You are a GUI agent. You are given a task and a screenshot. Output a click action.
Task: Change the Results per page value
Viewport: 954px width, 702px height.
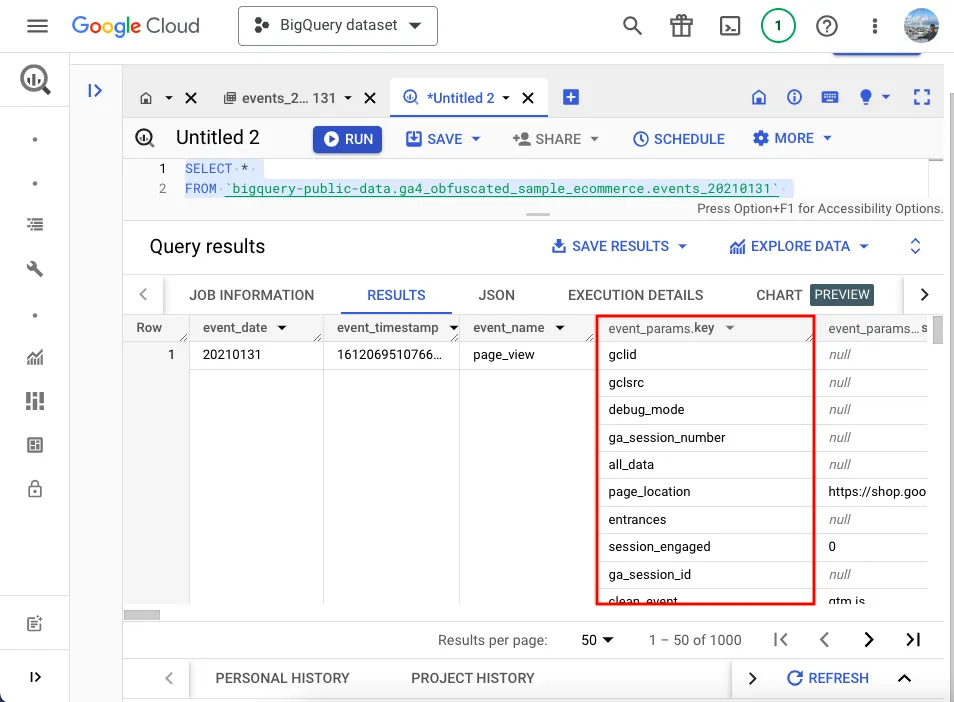click(x=596, y=639)
